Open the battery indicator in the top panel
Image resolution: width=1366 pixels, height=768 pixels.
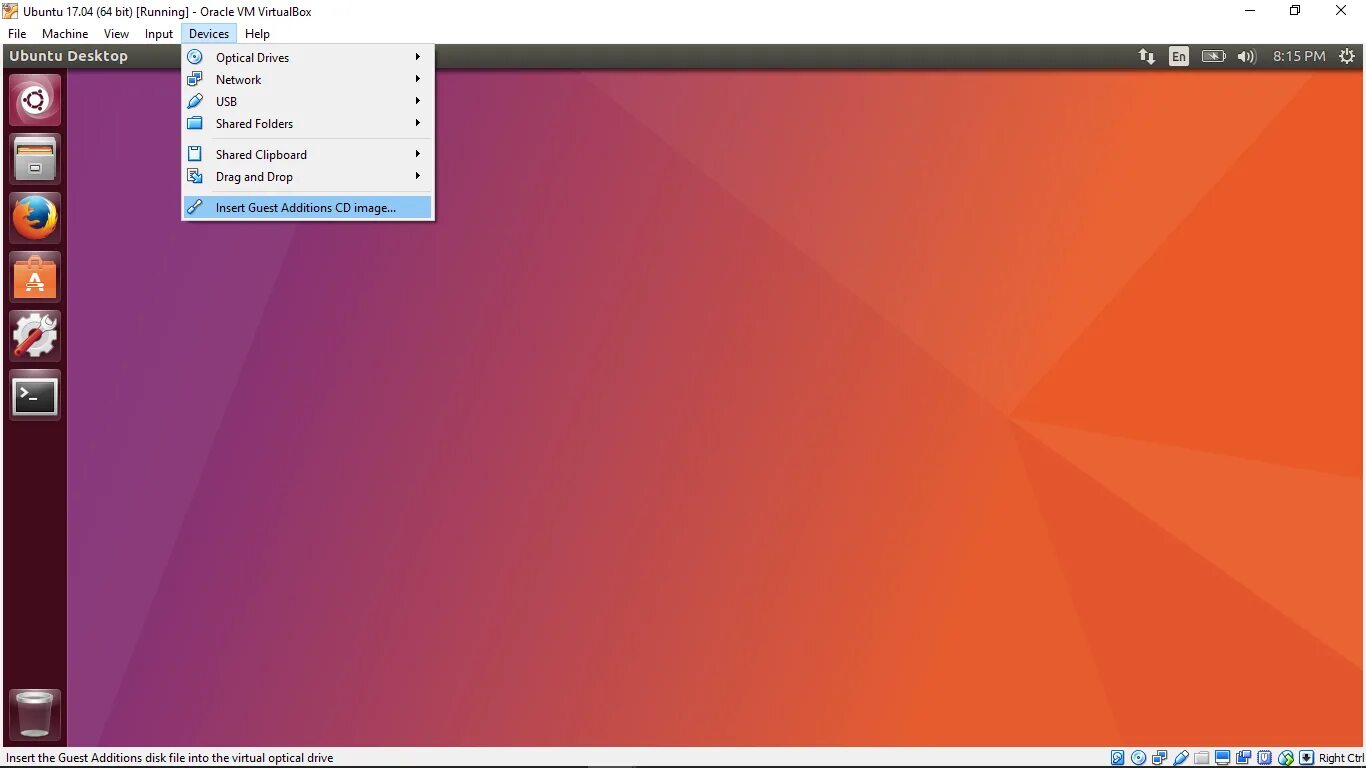coord(1213,57)
